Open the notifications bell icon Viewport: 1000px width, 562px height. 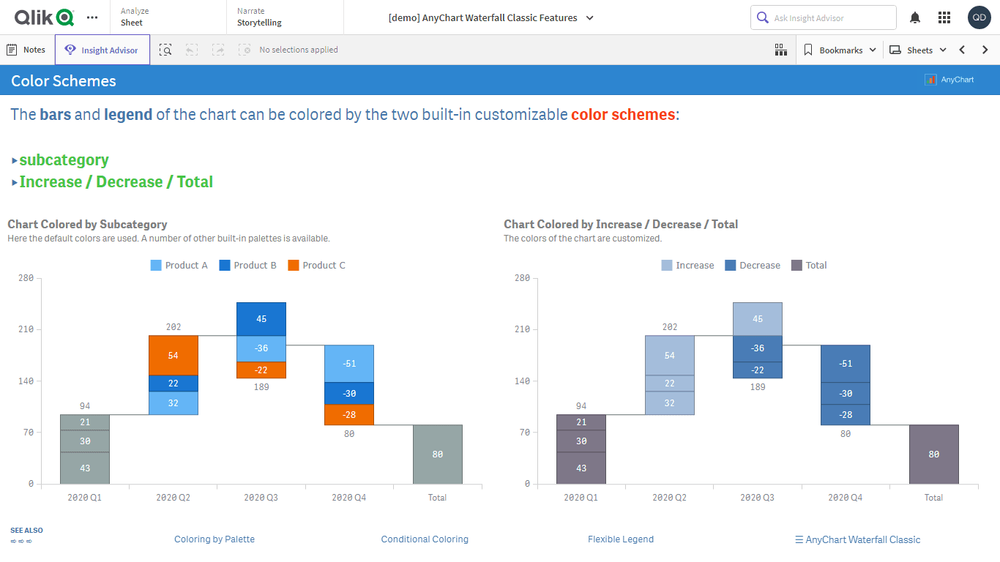(x=915, y=18)
